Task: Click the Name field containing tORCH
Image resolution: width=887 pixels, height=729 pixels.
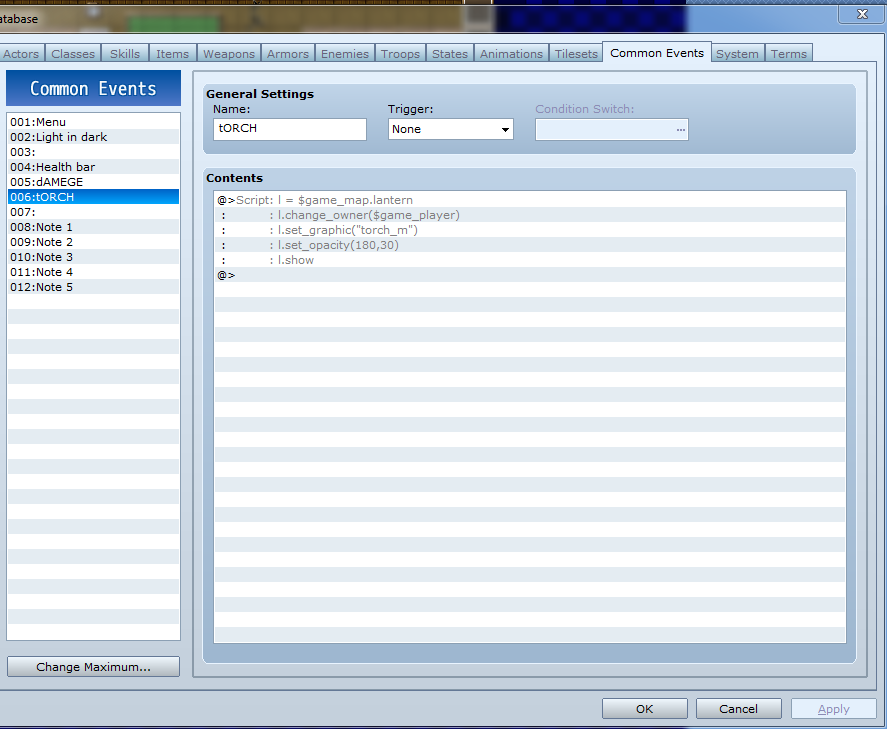Action: (x=290, y=129)
